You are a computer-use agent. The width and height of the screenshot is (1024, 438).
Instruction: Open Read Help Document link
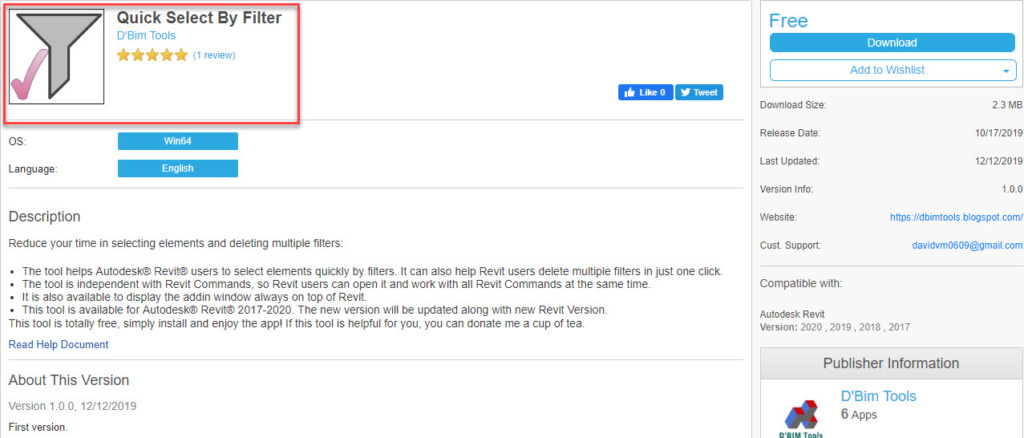(x=59, y=344)
